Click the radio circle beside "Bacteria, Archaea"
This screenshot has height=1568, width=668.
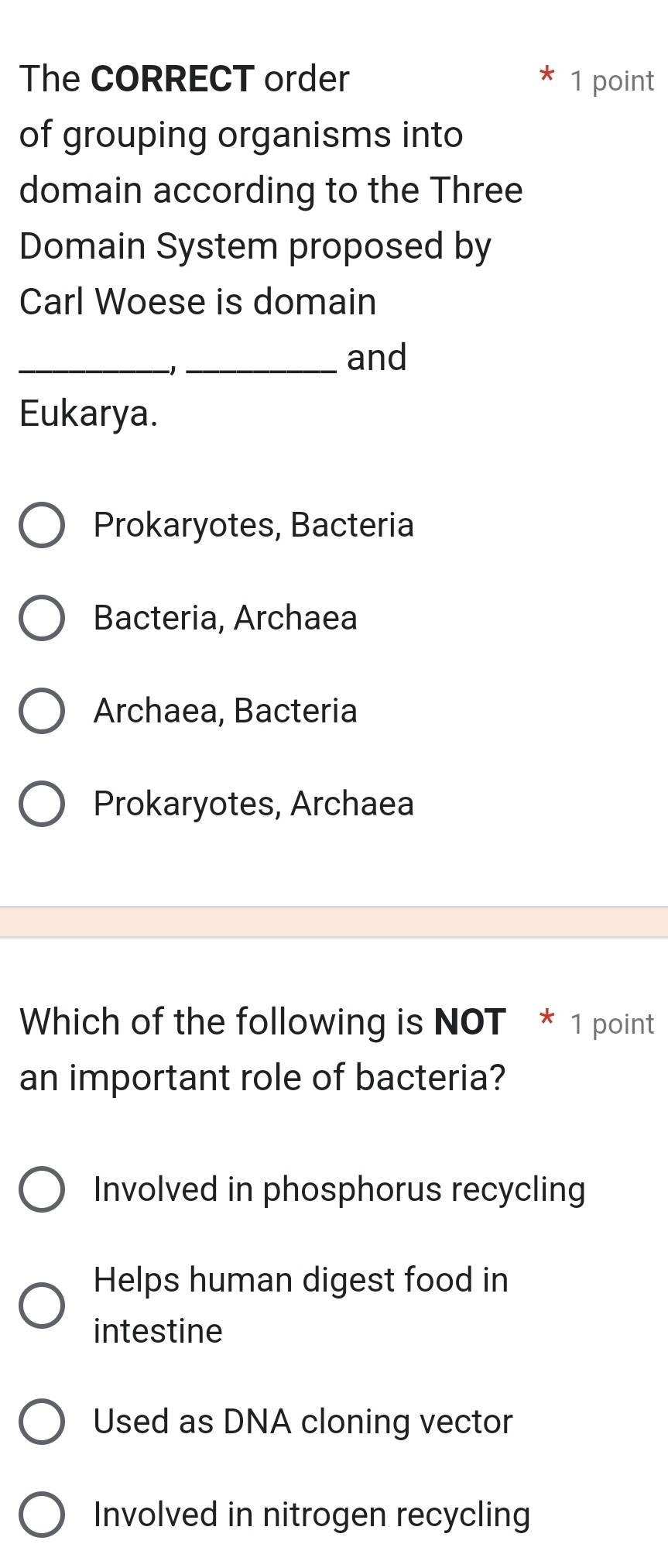(43, 618)
